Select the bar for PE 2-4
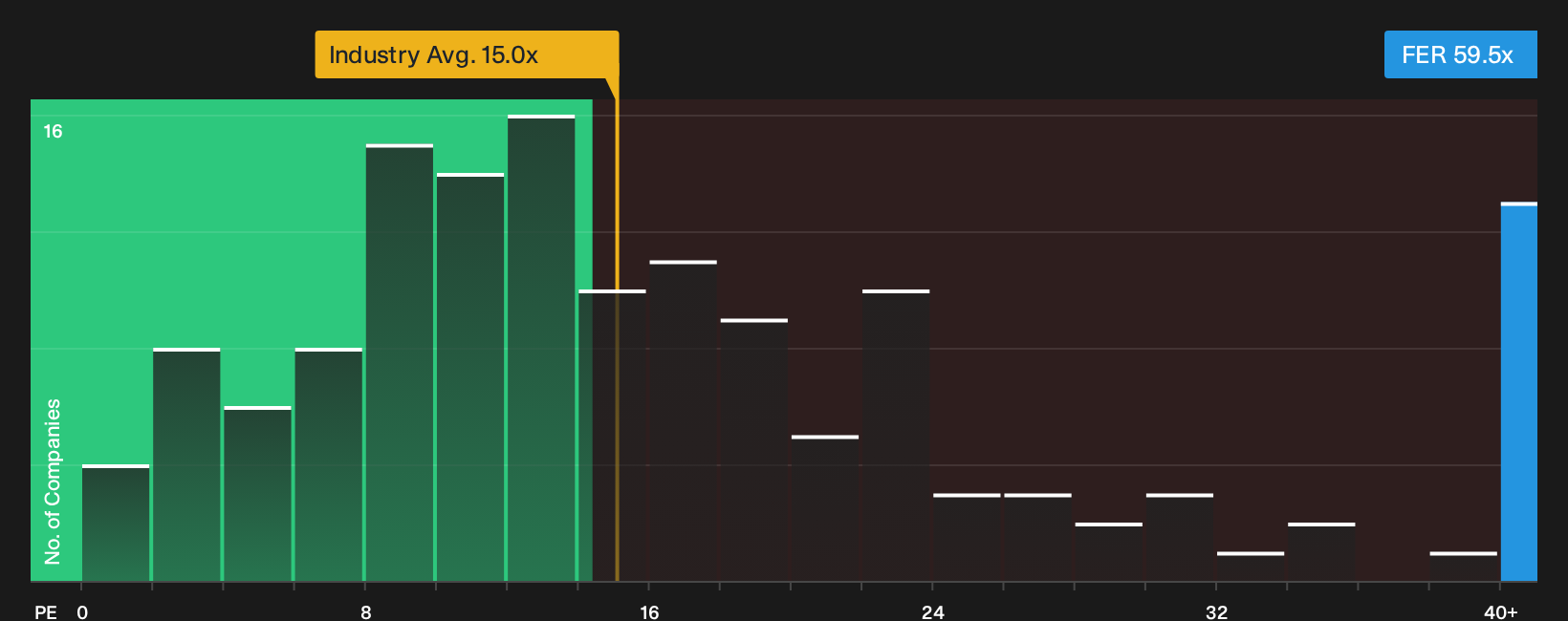Image resolution: width=1568 pixels, height=621 pixels. click(x=186, y=464)
